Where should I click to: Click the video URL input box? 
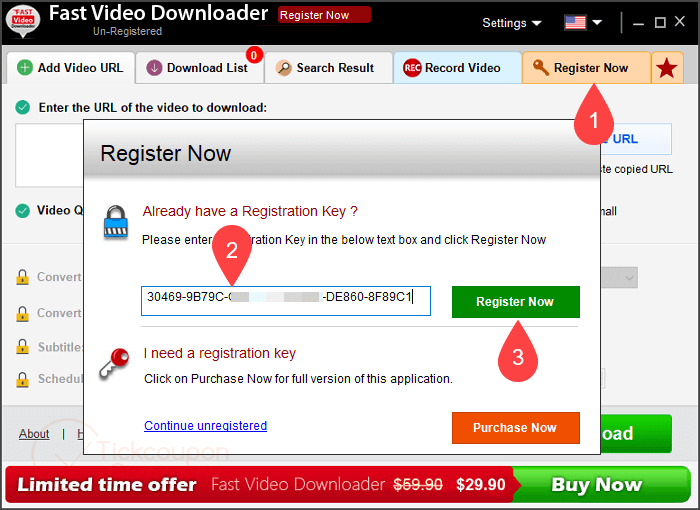[x=50, y=155]
